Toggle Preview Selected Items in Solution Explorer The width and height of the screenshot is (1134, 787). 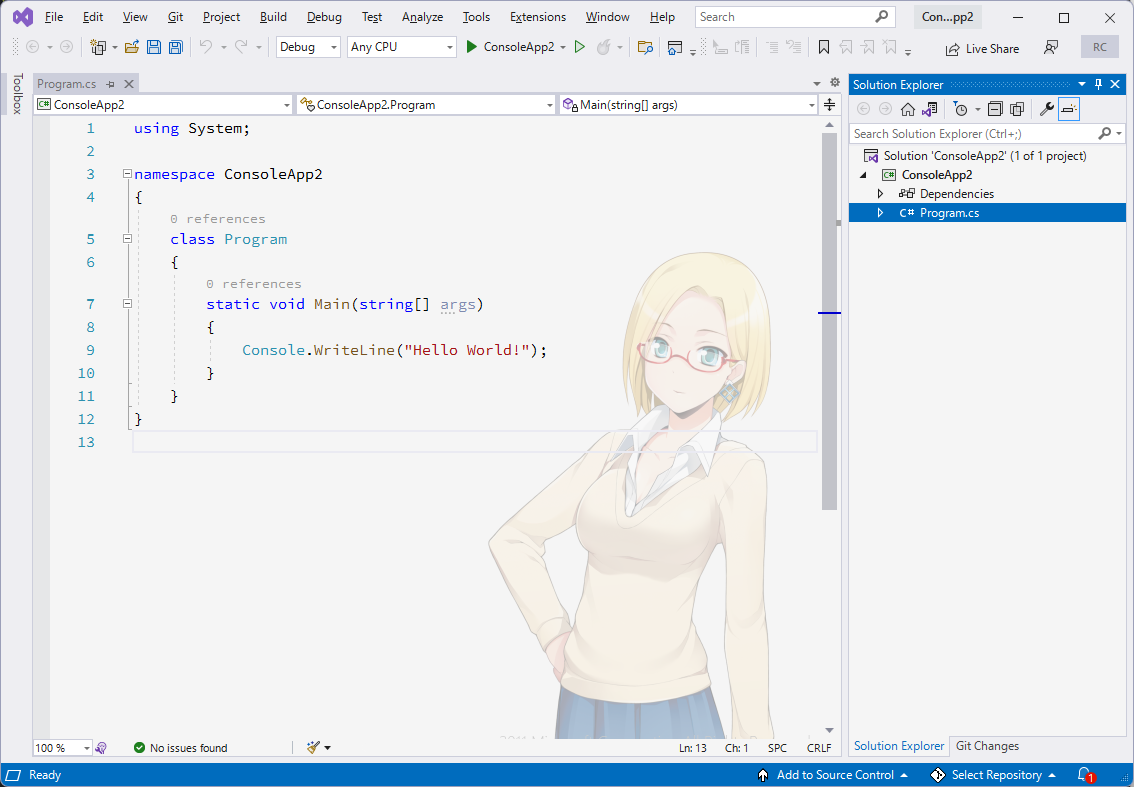(1068, 109)
